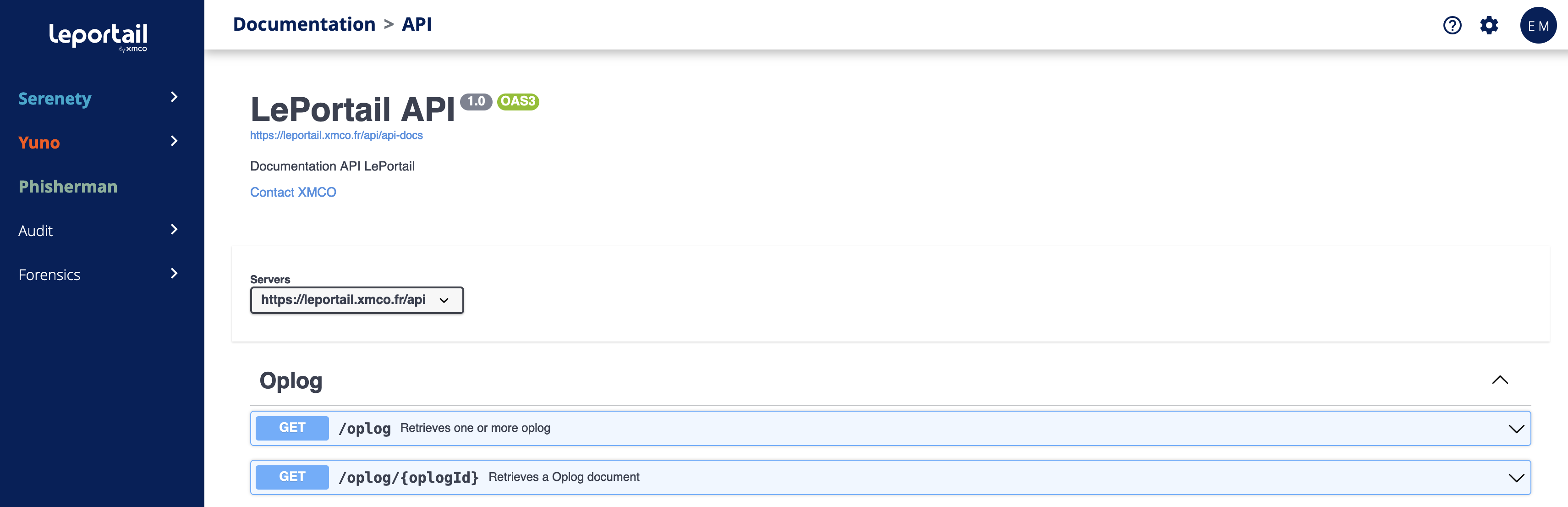
Task: Expand the GET /oplog/{oplogId} endpoint arrow
Action: pyautogui.click(x=1516, y=478)
